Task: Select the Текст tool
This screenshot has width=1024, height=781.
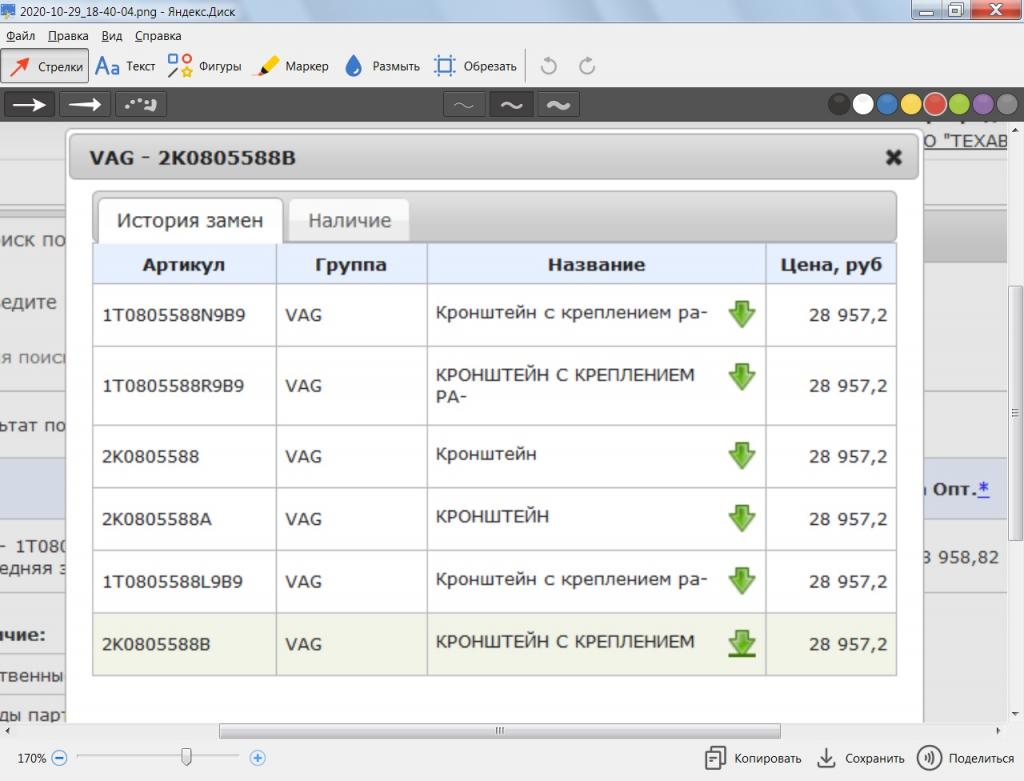Action: coord(125,66)
